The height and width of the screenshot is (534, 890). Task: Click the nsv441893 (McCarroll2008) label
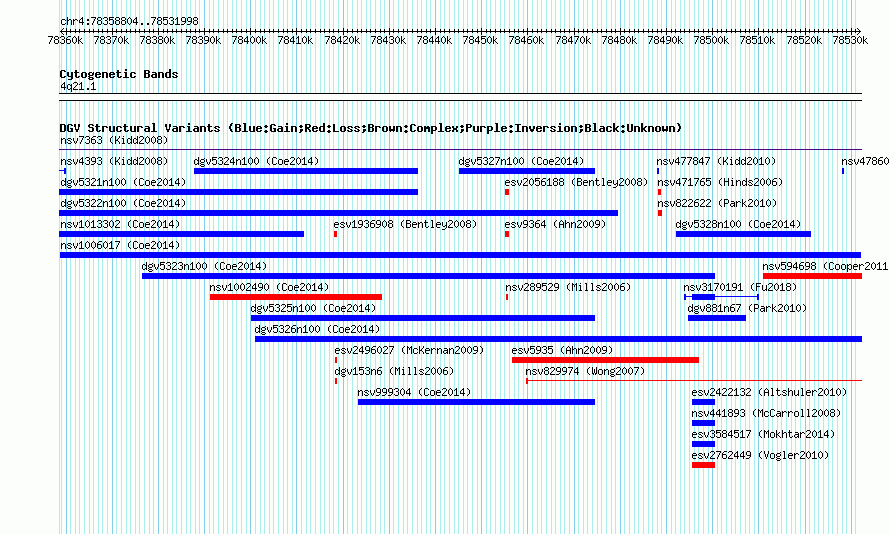pyautogui.click(x=766, y=413)
